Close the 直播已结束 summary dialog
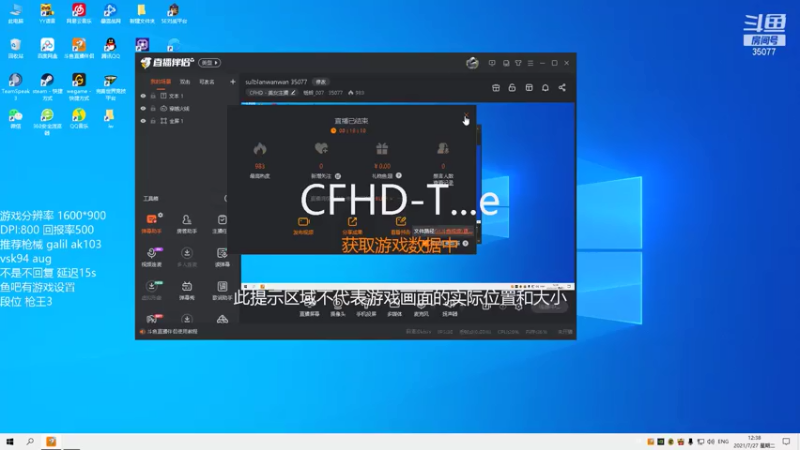This screenshot has width=800, height=450. pyautogui.click(x=466, y=114)
